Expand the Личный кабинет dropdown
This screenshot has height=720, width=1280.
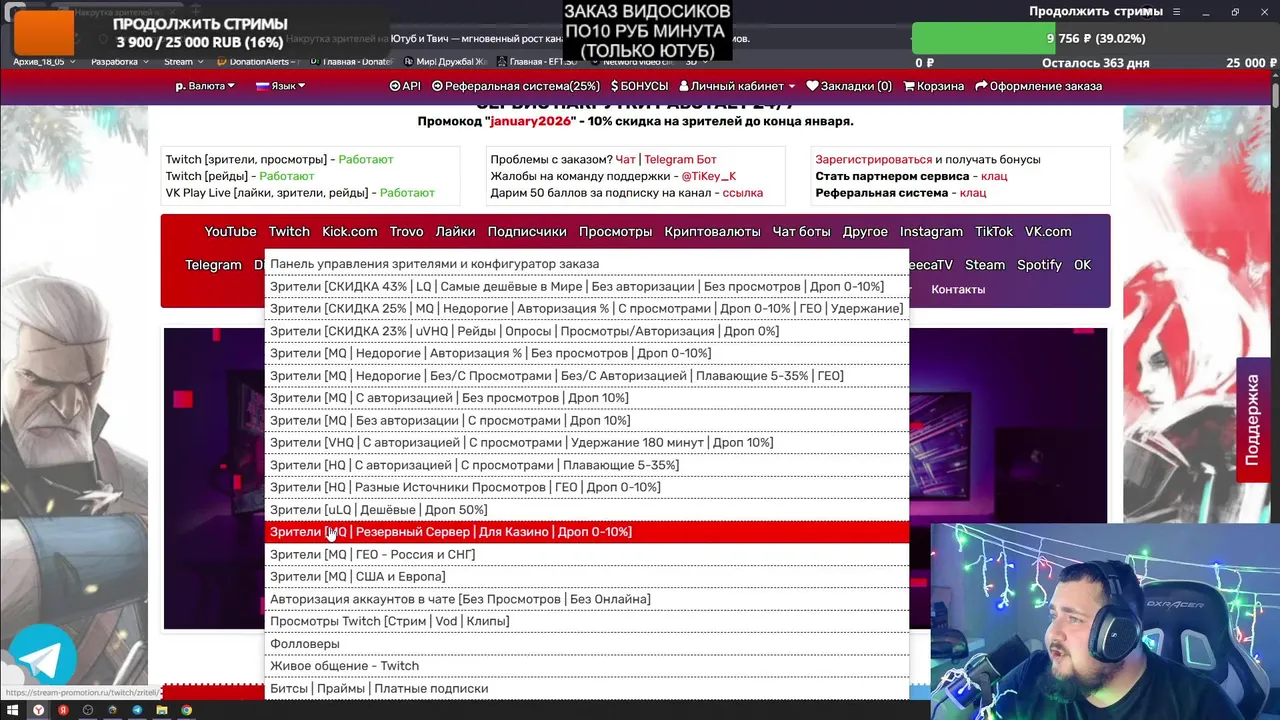click(x=737, y=86)
